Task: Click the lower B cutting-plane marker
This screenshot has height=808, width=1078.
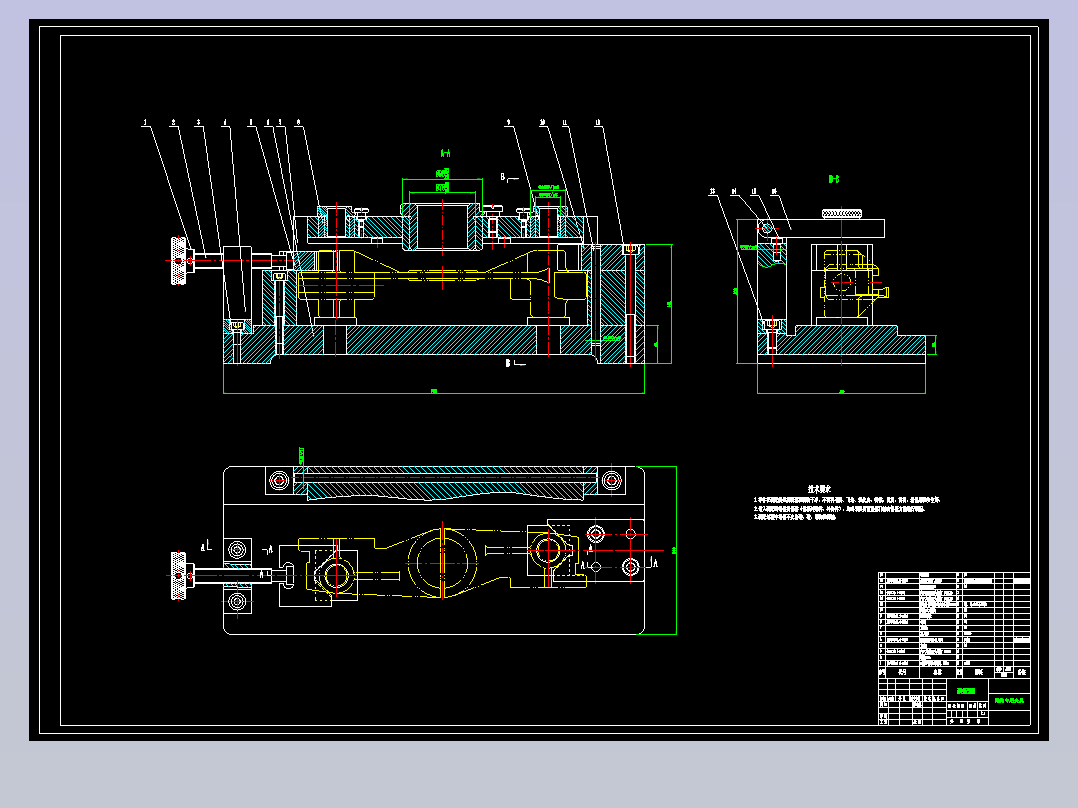Action: point(516,362)
